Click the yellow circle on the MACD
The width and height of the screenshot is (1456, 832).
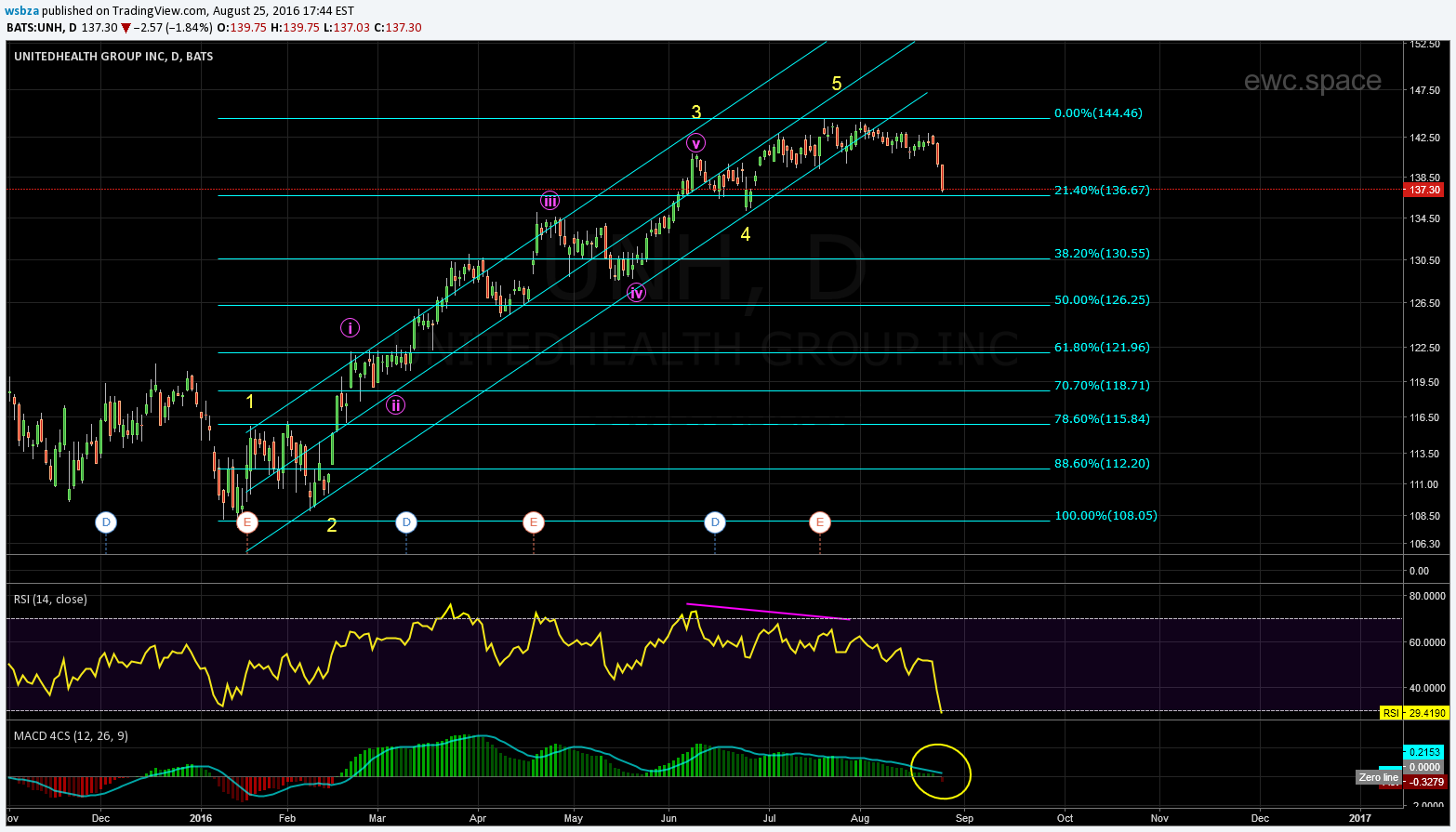941,772
